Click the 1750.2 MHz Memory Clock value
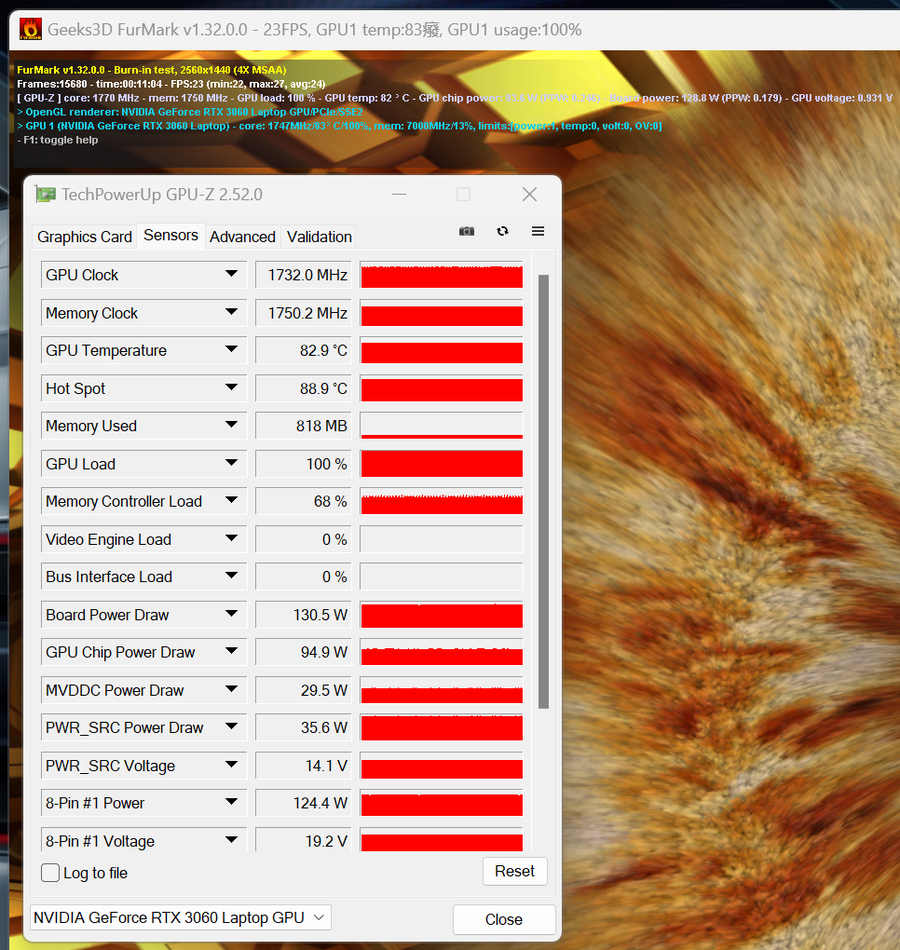 pos(303,313)
